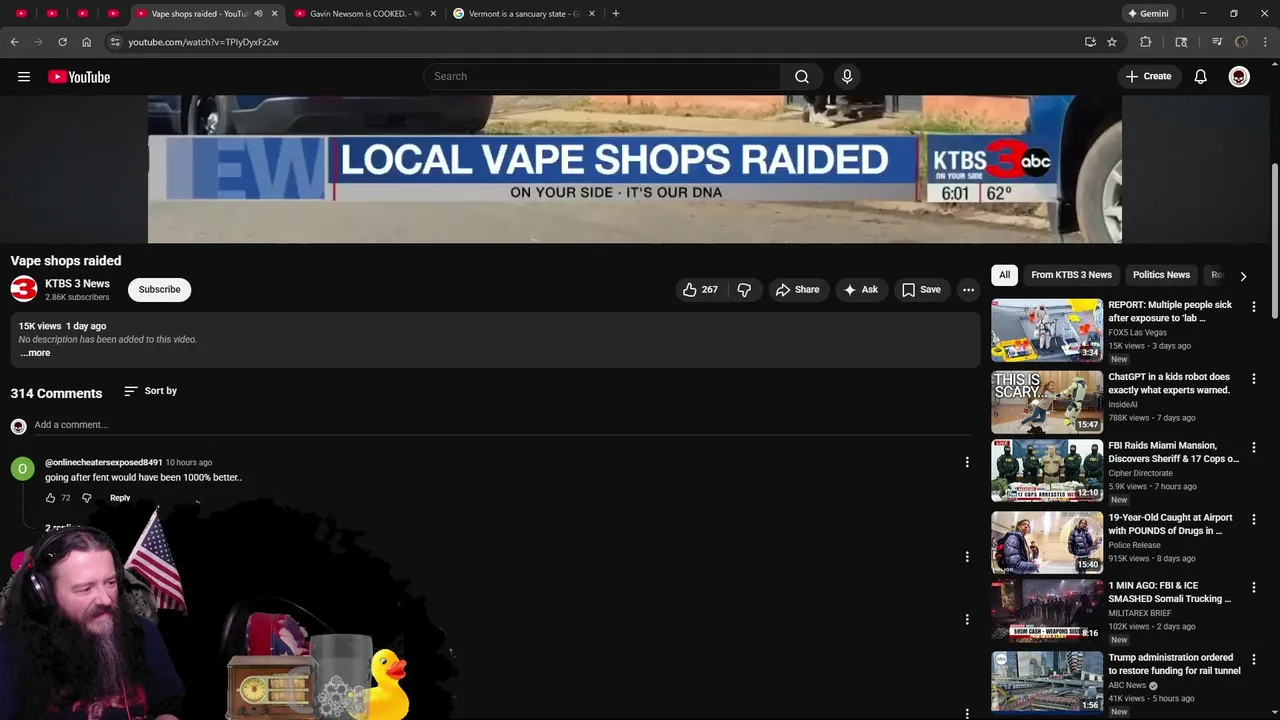Open menu for the 'FBI & ICE SMASHED' video

pos(1254,588)
